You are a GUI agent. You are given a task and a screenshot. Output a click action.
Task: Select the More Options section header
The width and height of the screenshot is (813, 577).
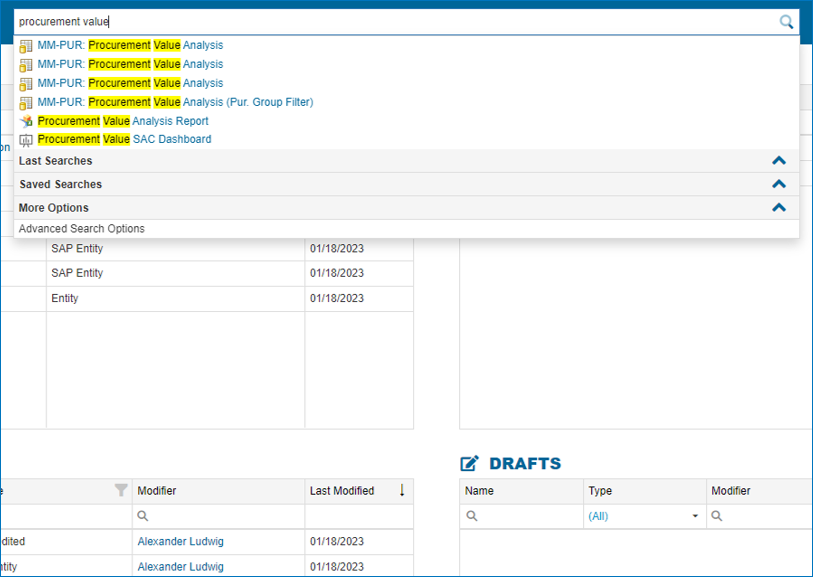coord(55,207)
